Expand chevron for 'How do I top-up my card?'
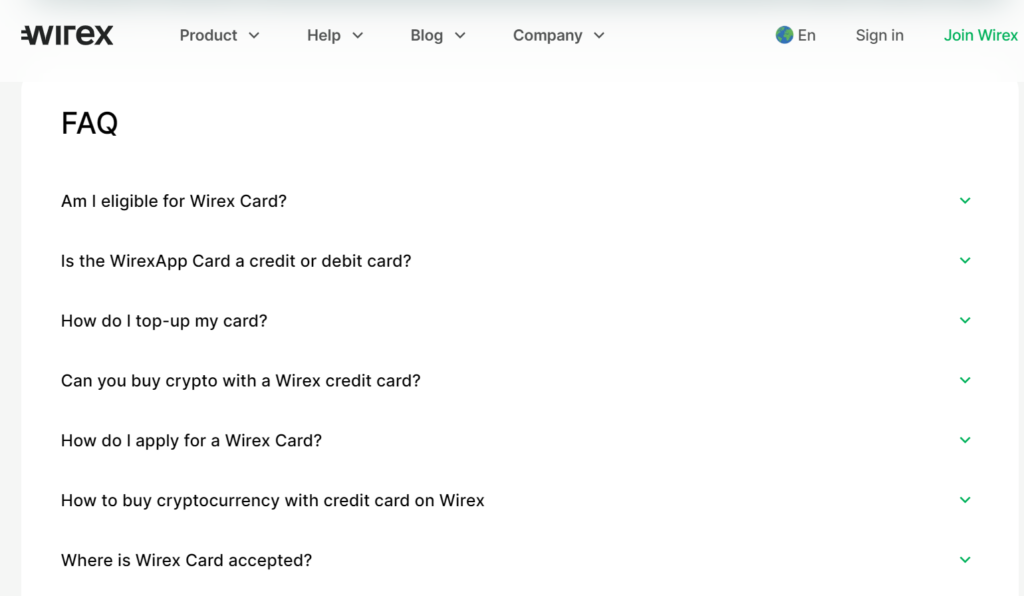Screen dimensions: 1024x596 click(x=965, y=321)
